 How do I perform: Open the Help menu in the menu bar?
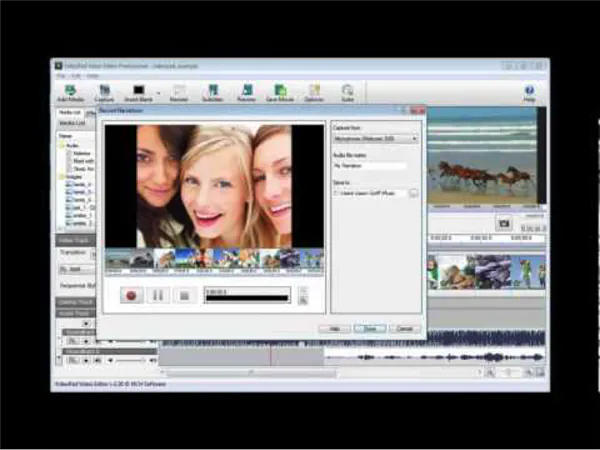coord(92,76)
